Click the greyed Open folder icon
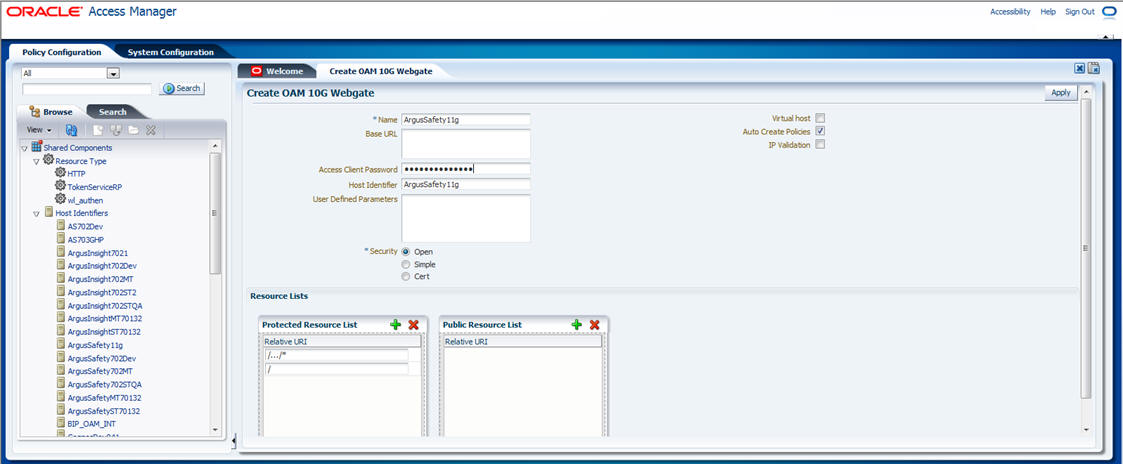Image resolution: width=1123 pixels, height=464 pixels. point(133,130)
